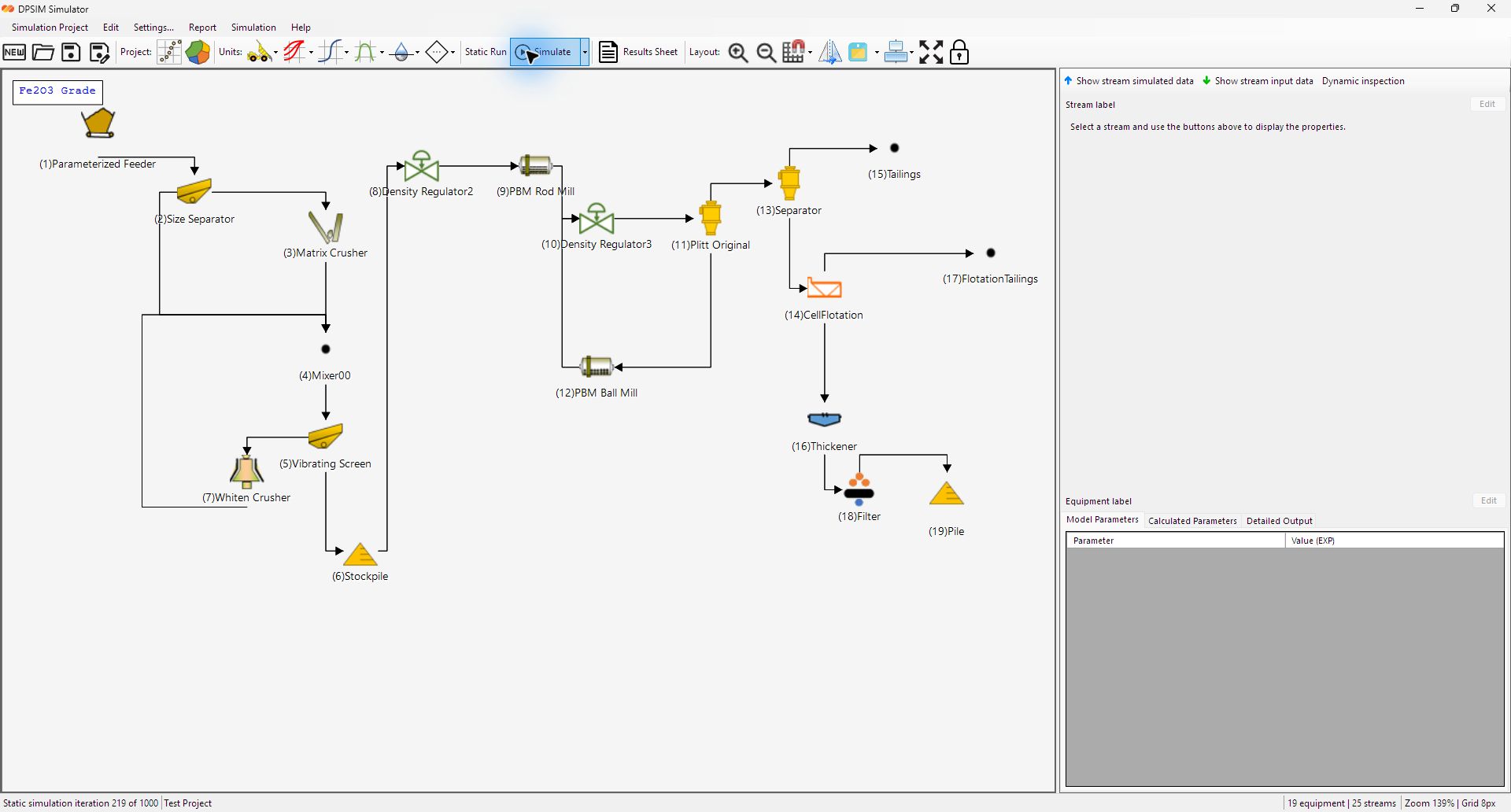Click the Simulate play button

tap(545, 53)
